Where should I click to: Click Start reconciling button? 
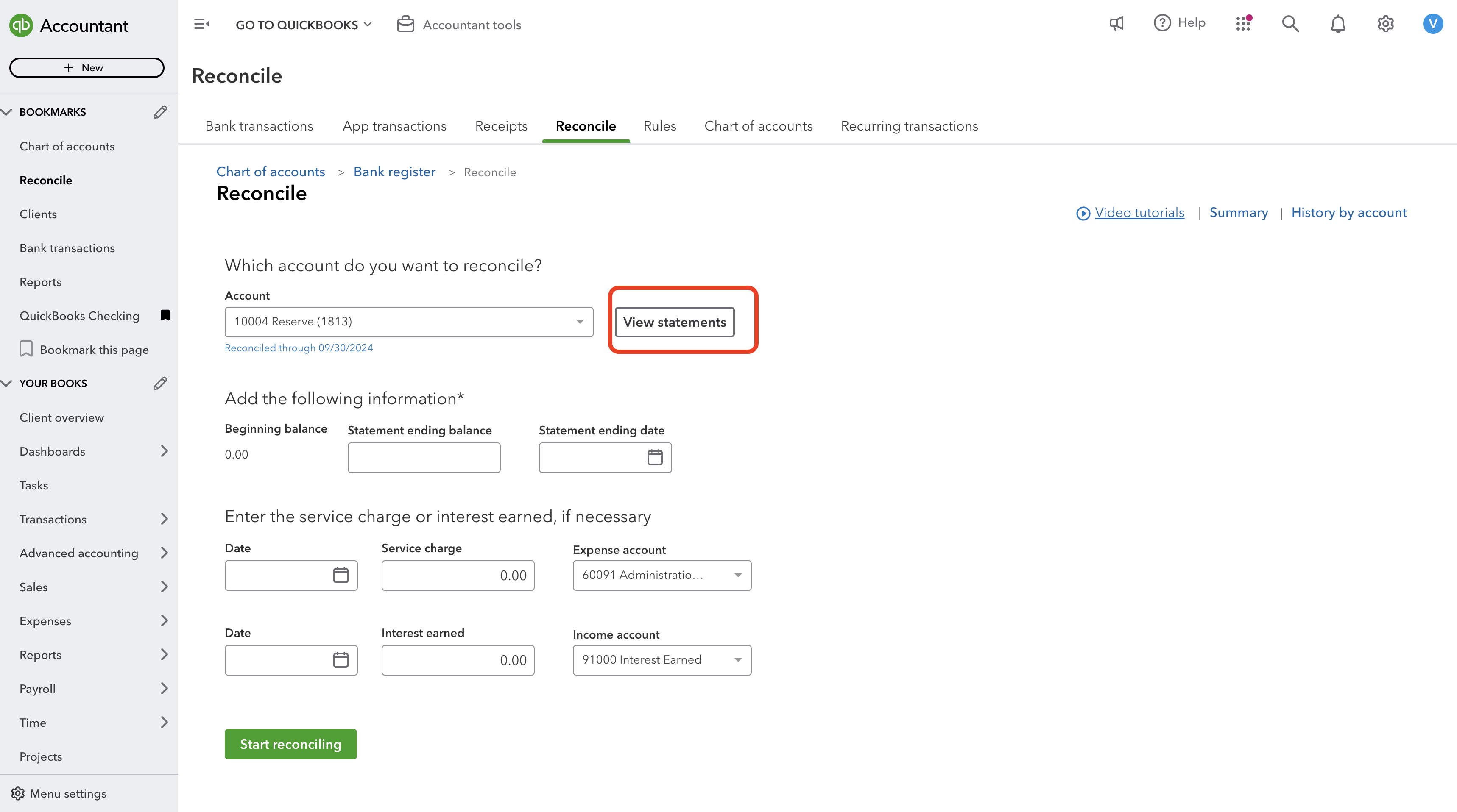tap(291, 744)
